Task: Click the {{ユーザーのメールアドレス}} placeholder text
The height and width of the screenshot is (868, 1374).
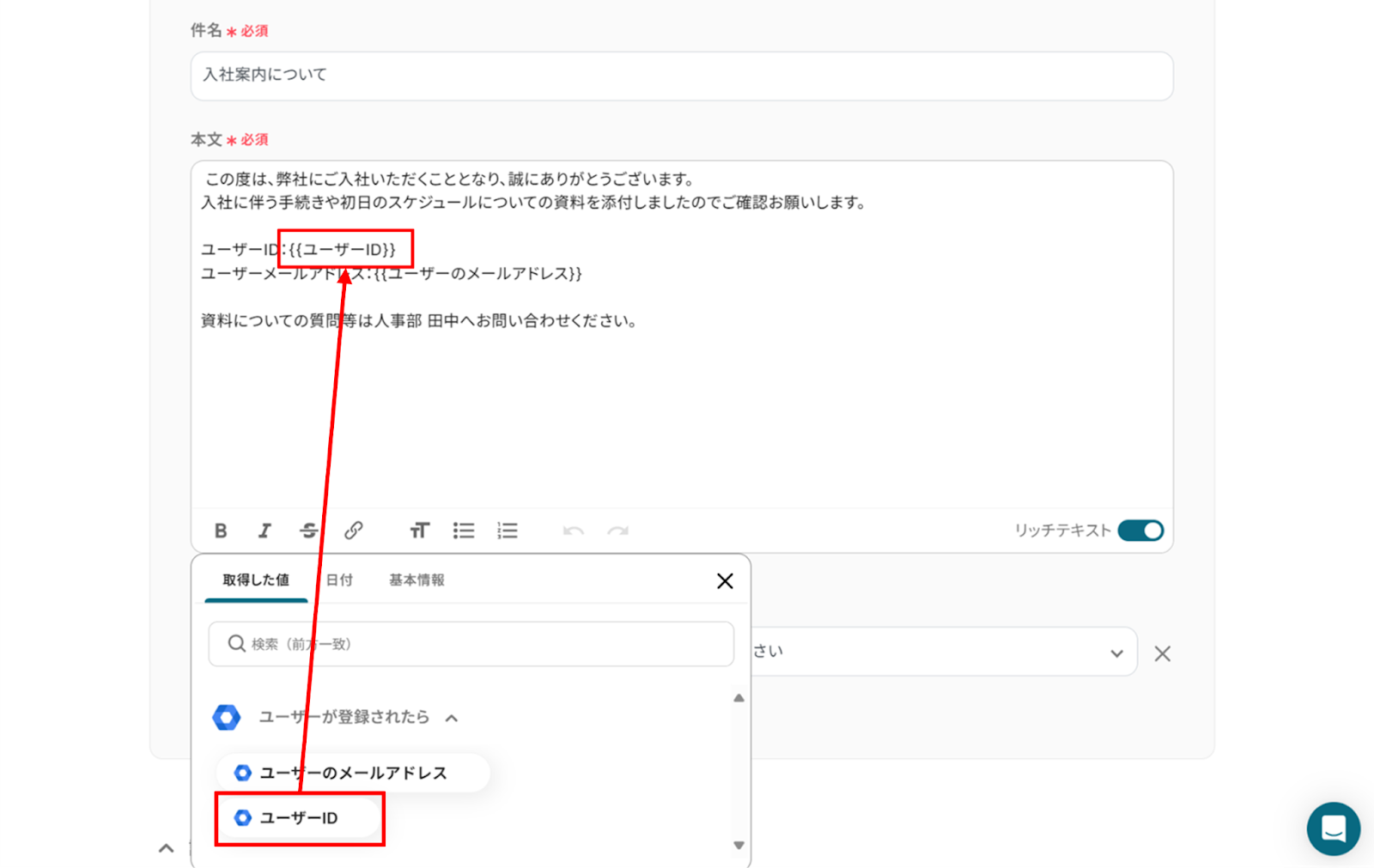Action: tap(477, 274)
